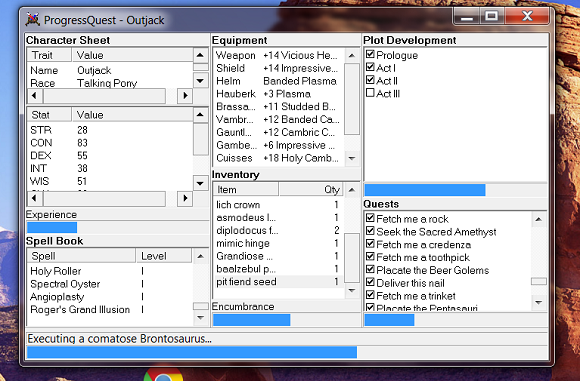580x381 pixels.
Task: Select the WIS stat row
Action: click(110, 181)
